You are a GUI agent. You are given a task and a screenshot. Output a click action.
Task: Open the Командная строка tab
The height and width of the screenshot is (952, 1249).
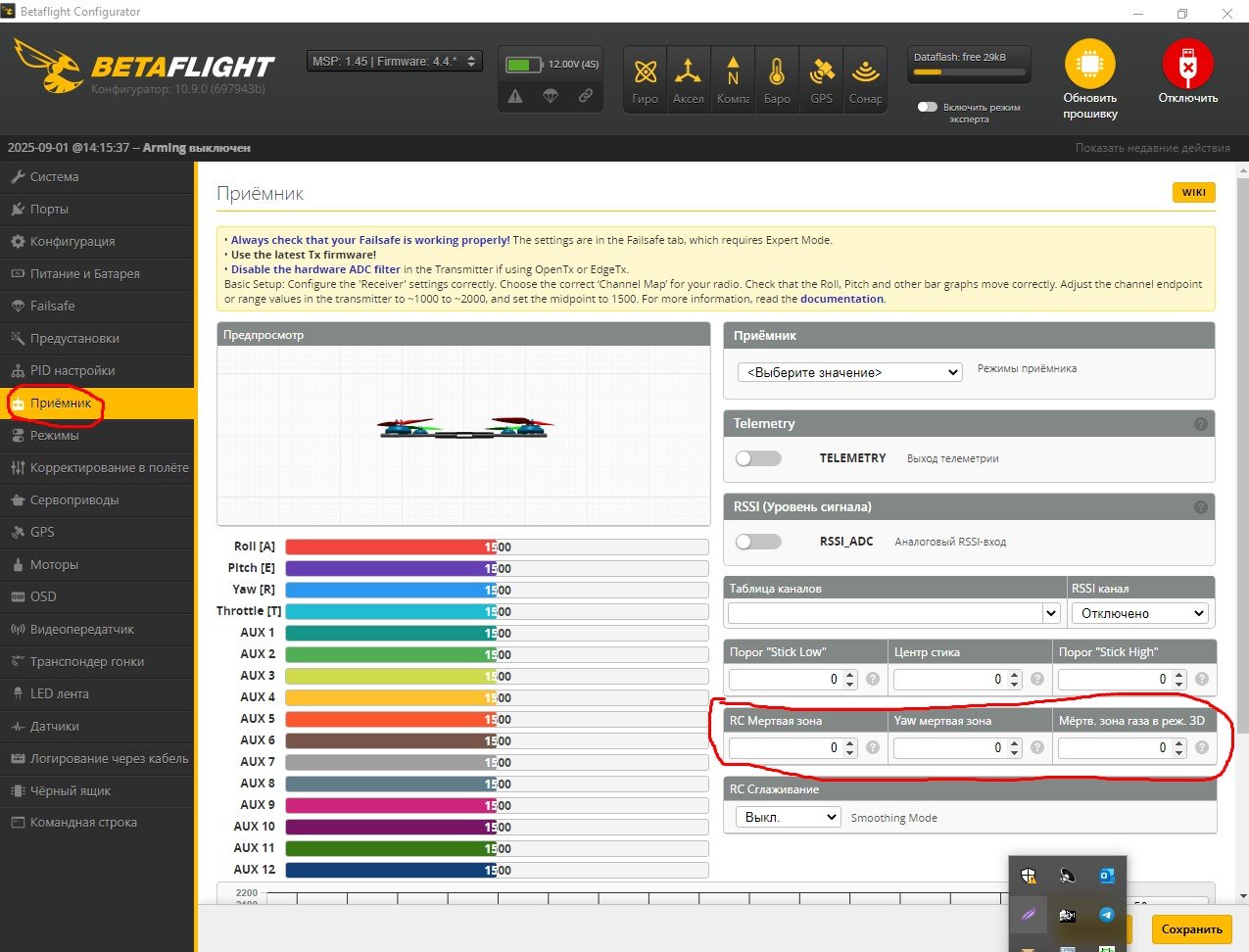click(x=97, y=824)
